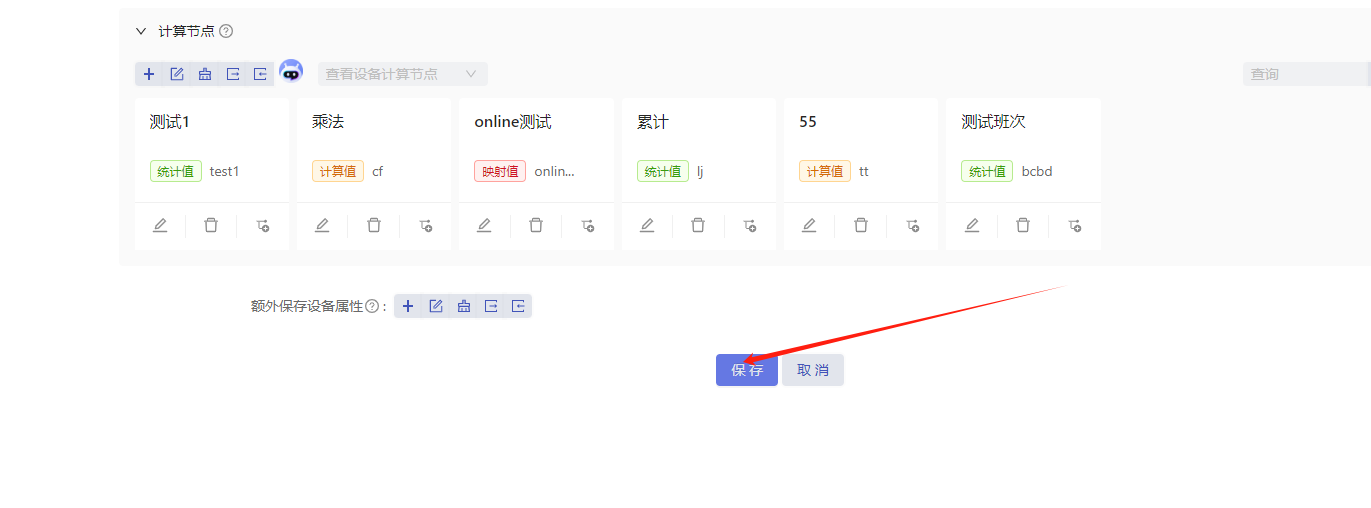
Task: Click the copy-add icon on 55 card
Action: click(913, 226)
